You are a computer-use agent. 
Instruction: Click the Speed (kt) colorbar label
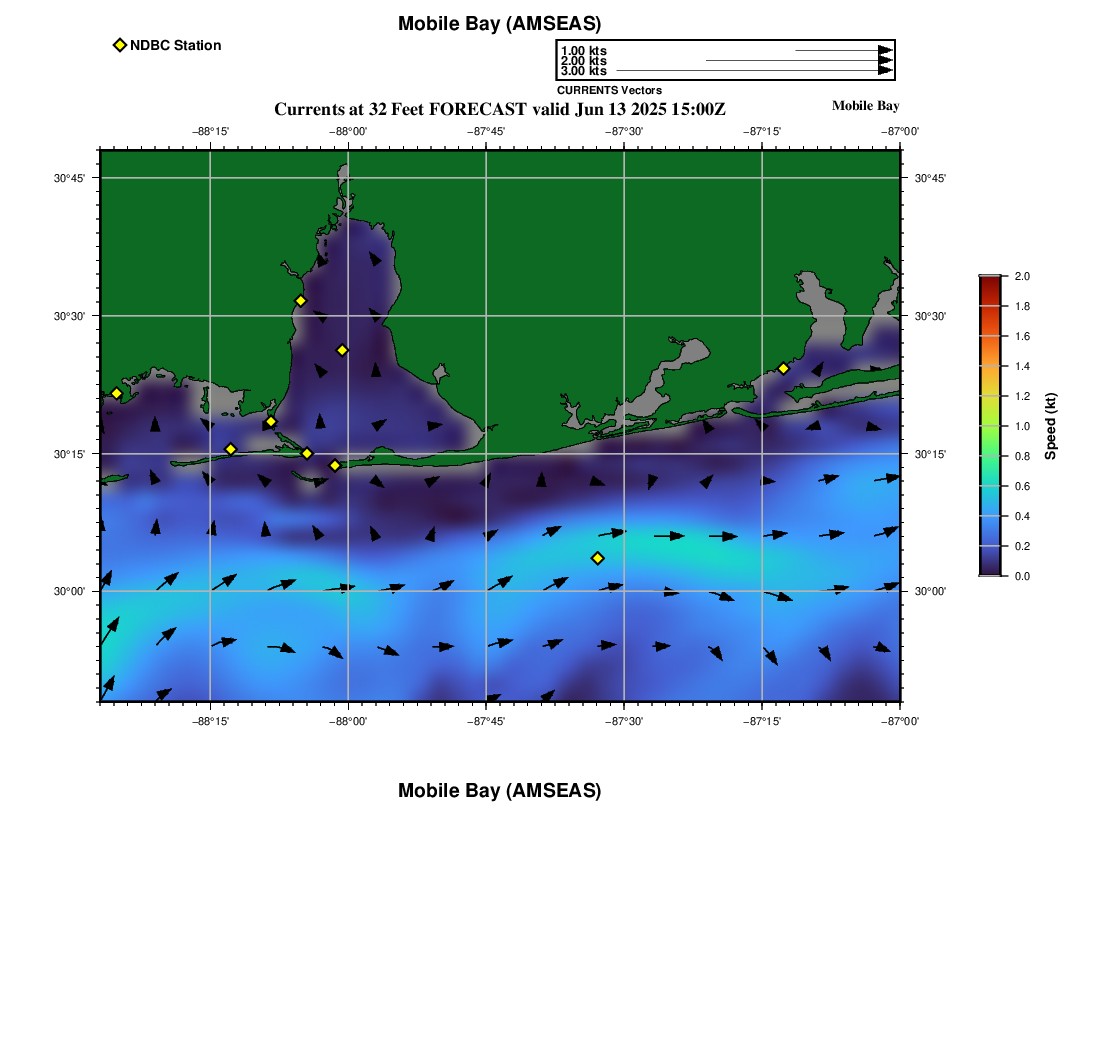(1050, 426)
